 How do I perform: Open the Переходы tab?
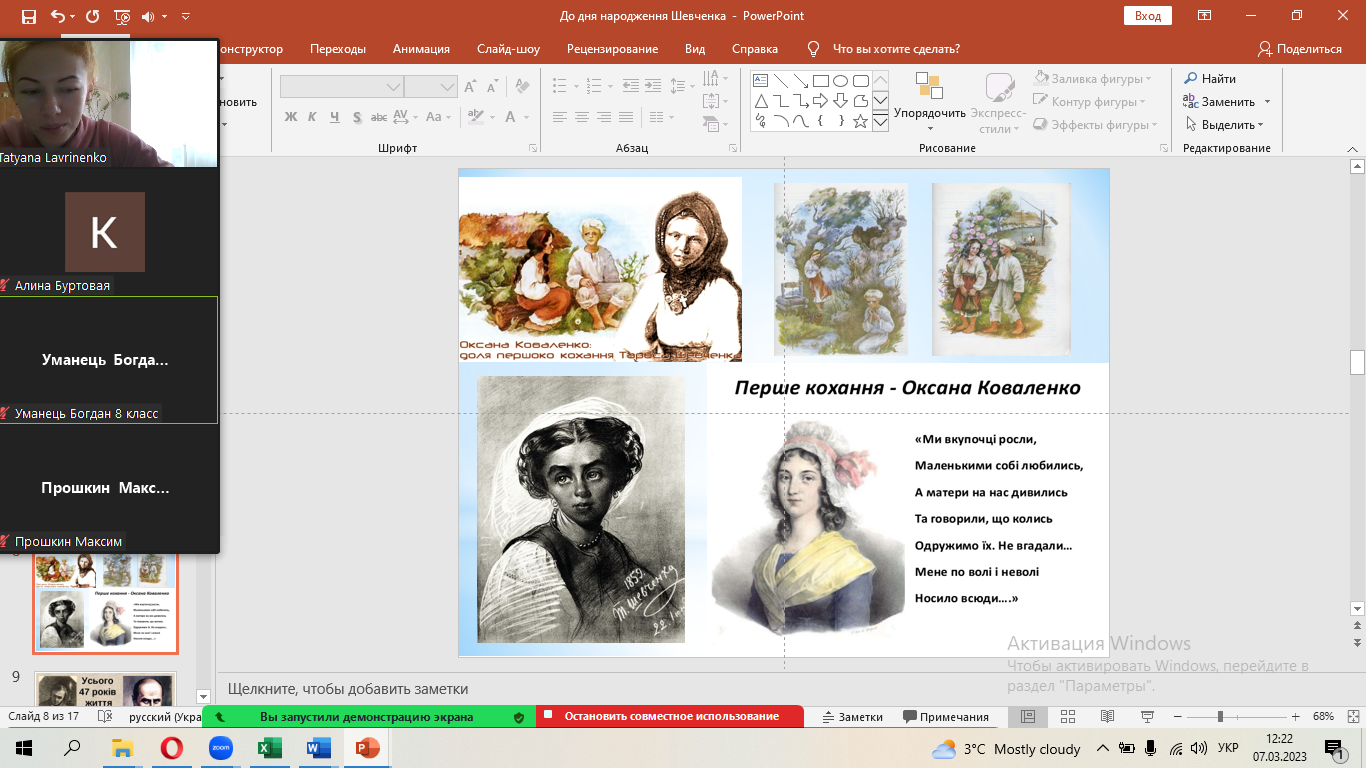(338, 49)
